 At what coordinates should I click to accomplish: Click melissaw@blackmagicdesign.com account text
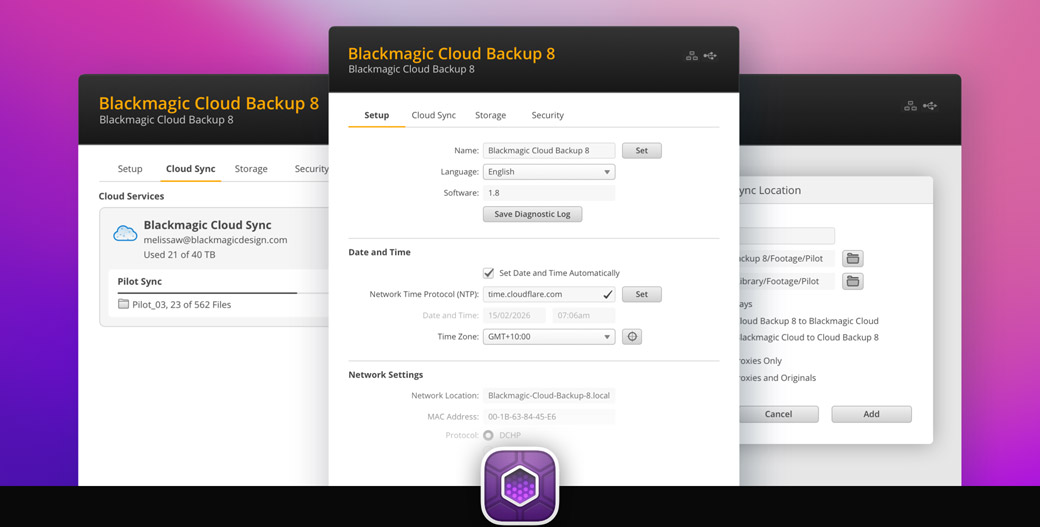(216, 240)
